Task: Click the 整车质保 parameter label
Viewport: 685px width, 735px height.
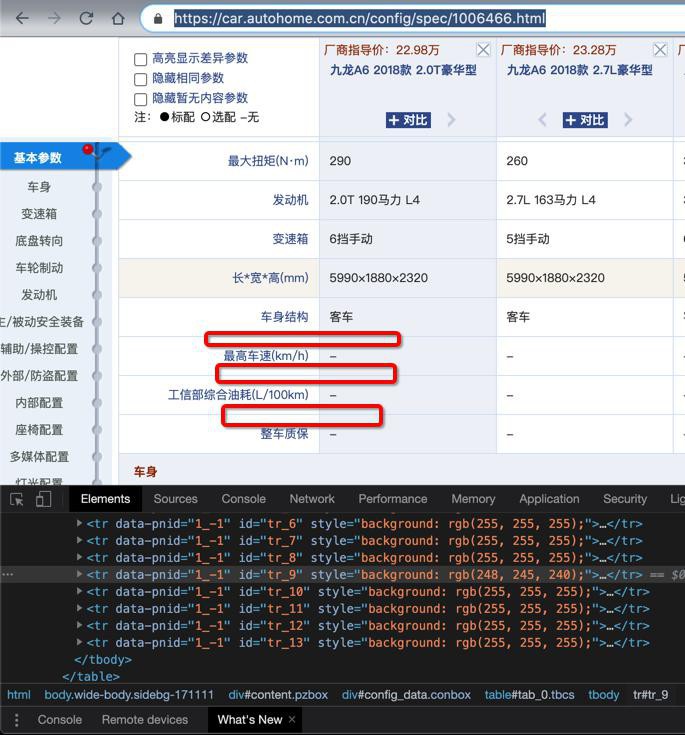Action: click(x=285, y=434)
